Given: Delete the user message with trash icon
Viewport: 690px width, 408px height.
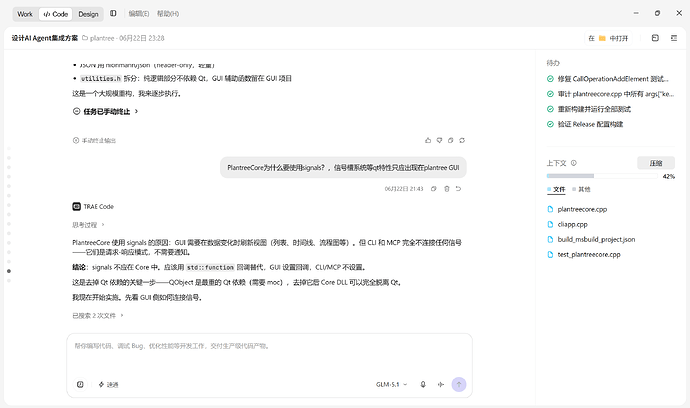Looking at the screenshot, I should [x=447, y=189].
